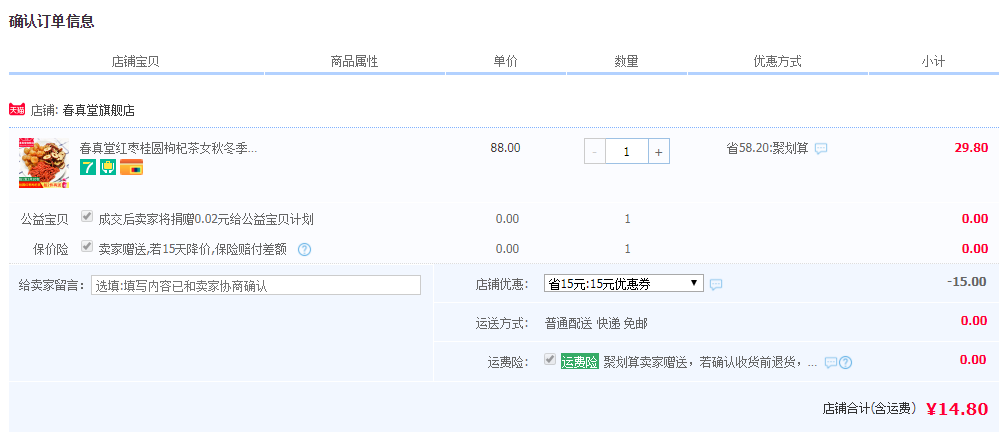The height and width of the screenshot is (432, 1008).
Task: Toggle the 运费险 shipping insurance checkbox
Action: (x=550, y=360)
